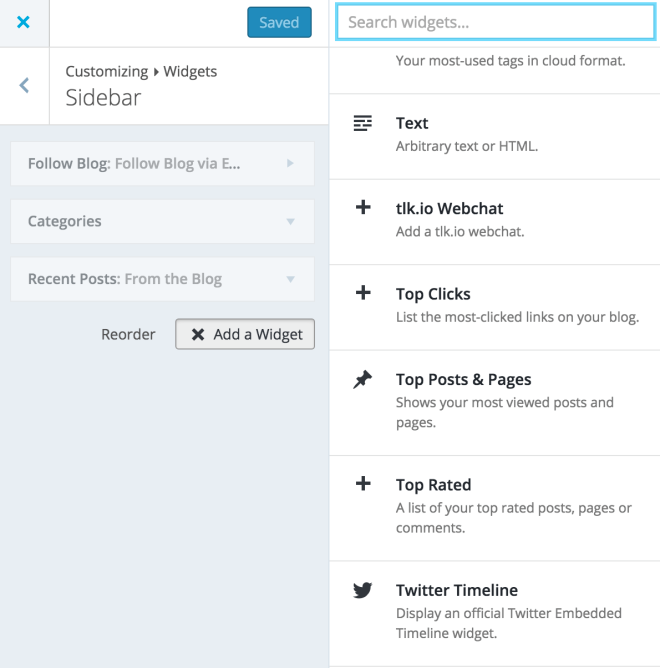Image resolution: width=660 pixels, height=668 pixels.
Task: Click the Saved button
Action: [279, 22]
